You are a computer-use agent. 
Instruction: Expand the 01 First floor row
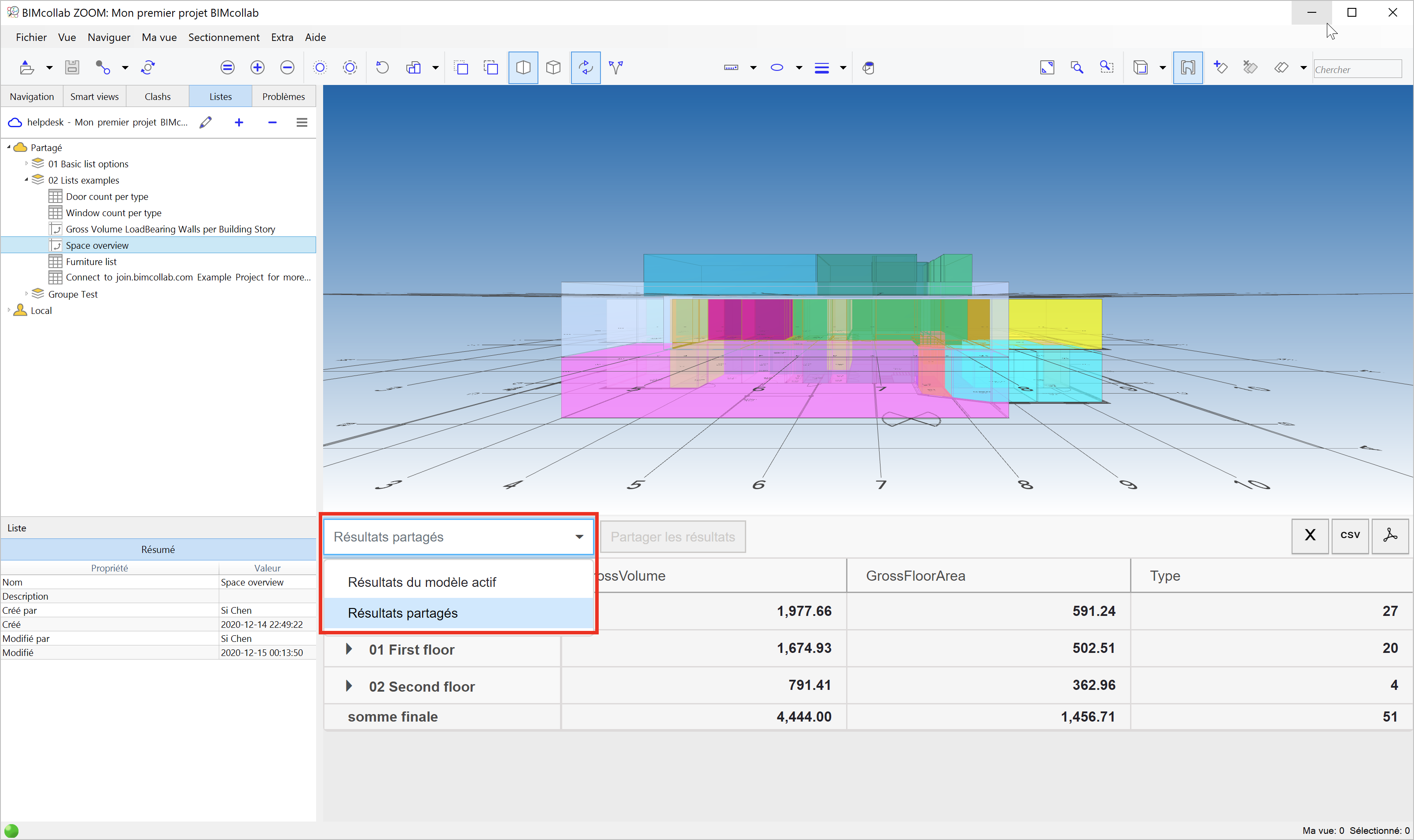(349, 649)
